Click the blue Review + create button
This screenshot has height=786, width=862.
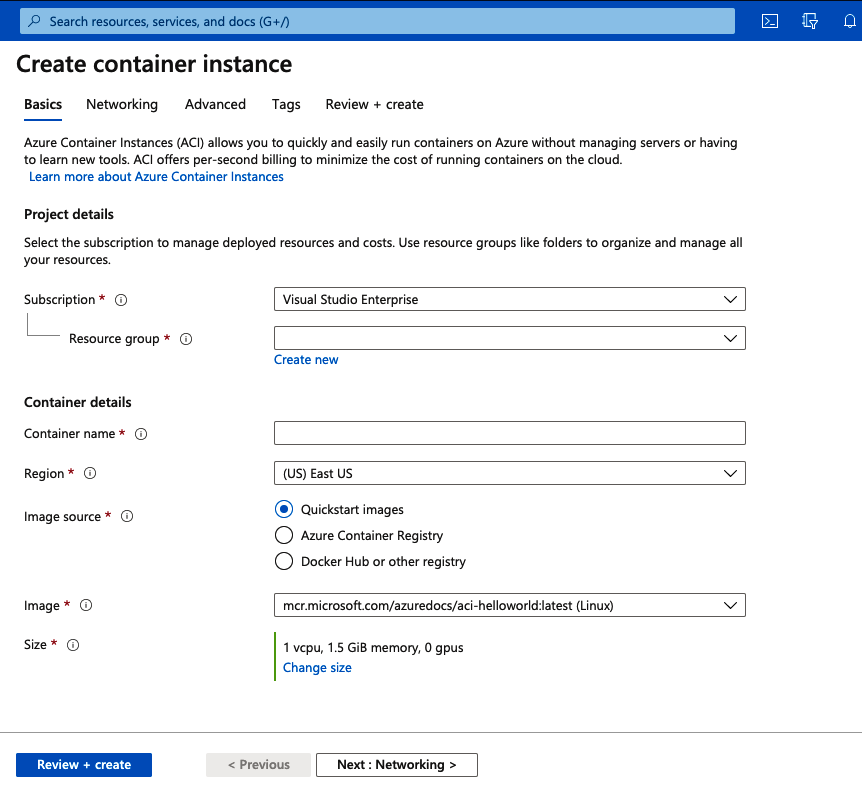point(84,765)
